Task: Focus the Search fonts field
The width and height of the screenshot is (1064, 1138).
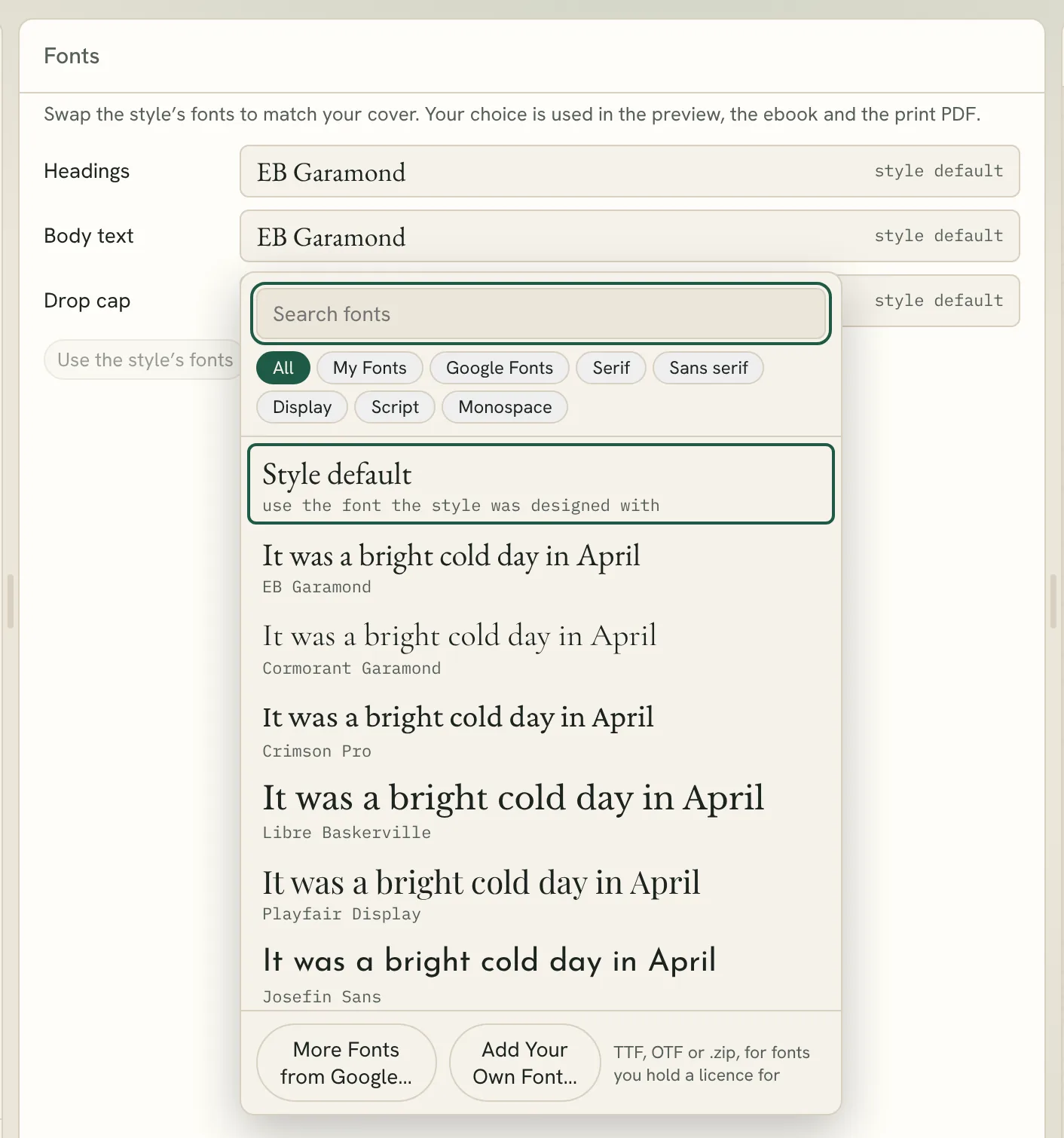Action: [540, 314]
